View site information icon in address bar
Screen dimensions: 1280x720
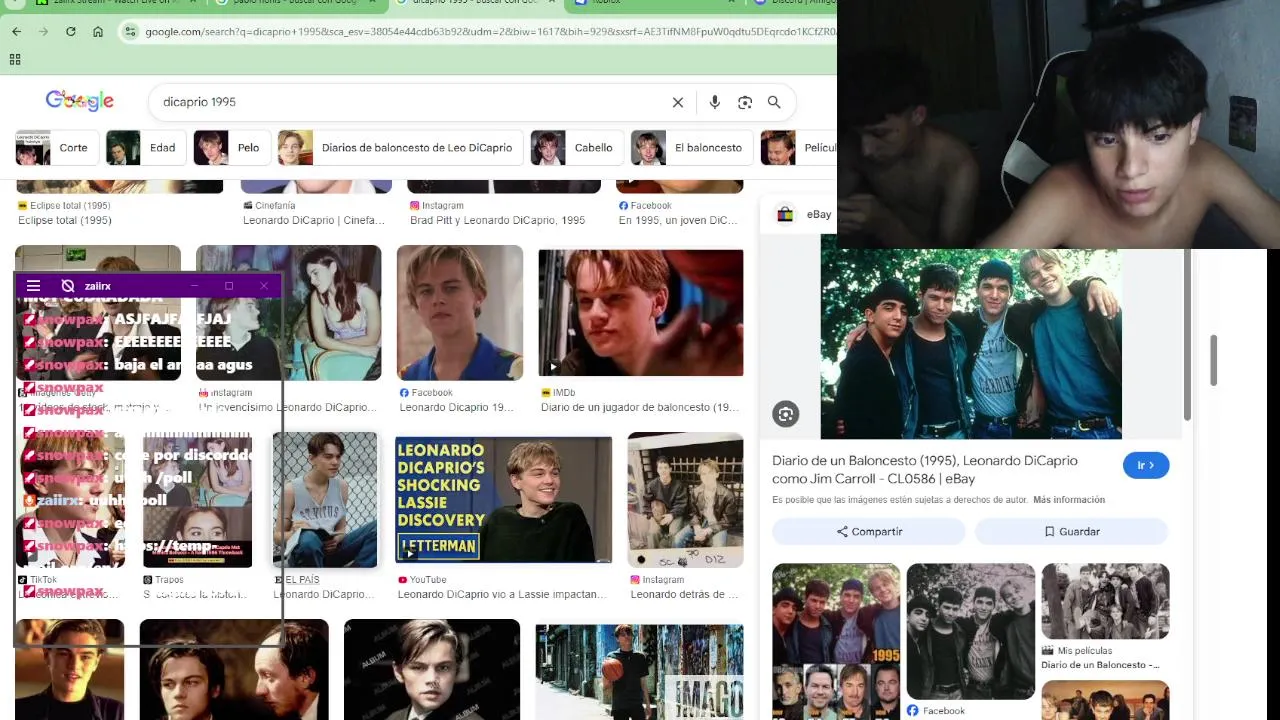pos(130,32)
